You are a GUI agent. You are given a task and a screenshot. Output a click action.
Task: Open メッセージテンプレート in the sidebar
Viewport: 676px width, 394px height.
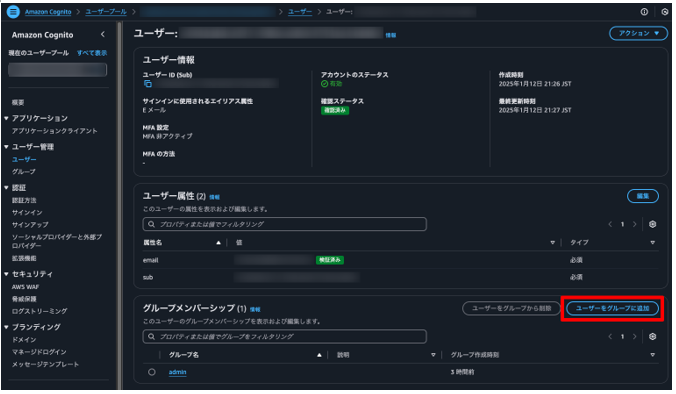point(45,364)
